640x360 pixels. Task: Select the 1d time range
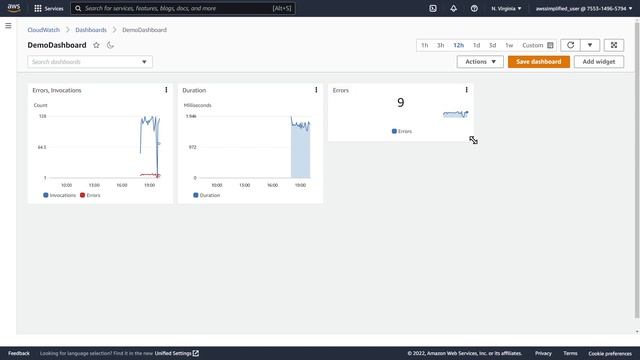coord(476,45)
